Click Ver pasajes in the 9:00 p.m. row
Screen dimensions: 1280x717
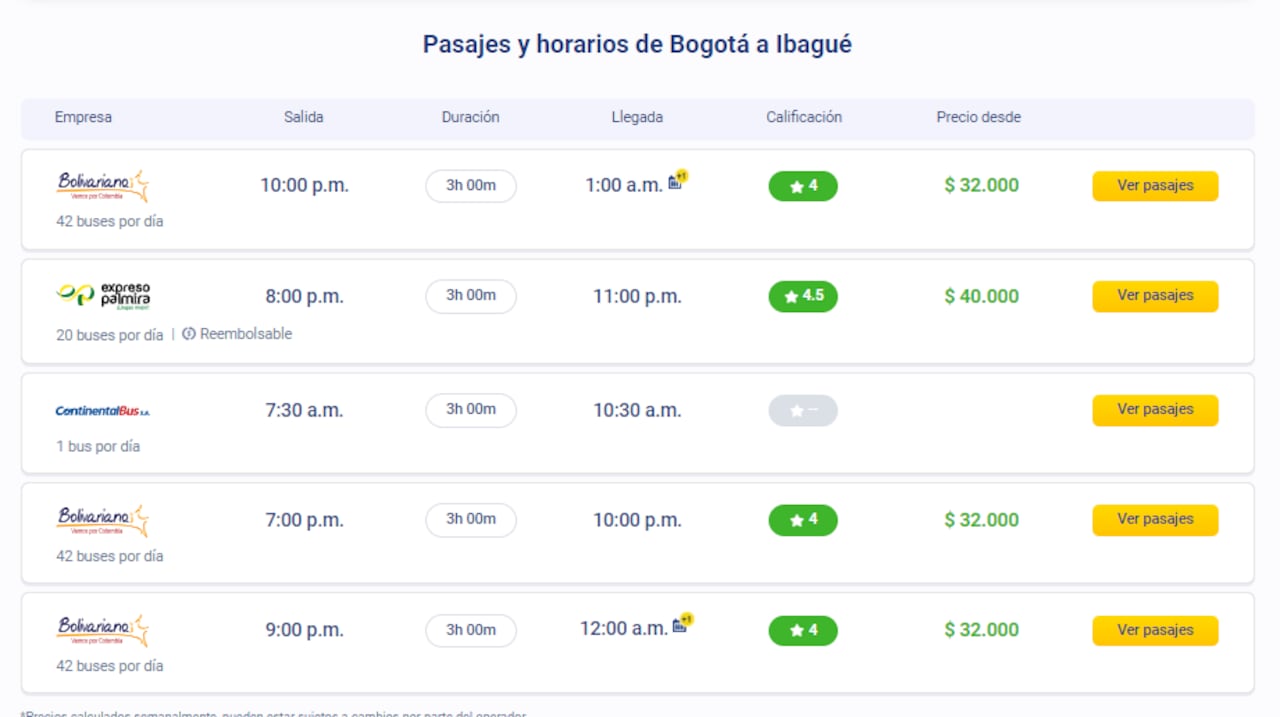coord(1155,630)
